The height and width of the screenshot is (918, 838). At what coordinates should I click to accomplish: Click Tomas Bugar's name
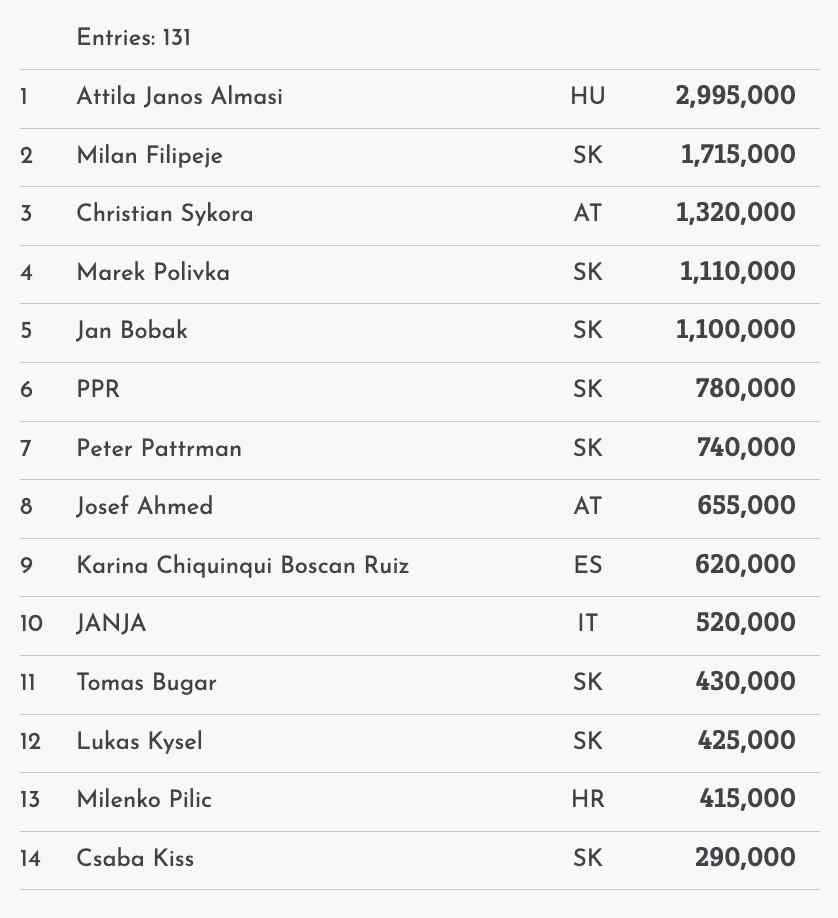[146, 682]
